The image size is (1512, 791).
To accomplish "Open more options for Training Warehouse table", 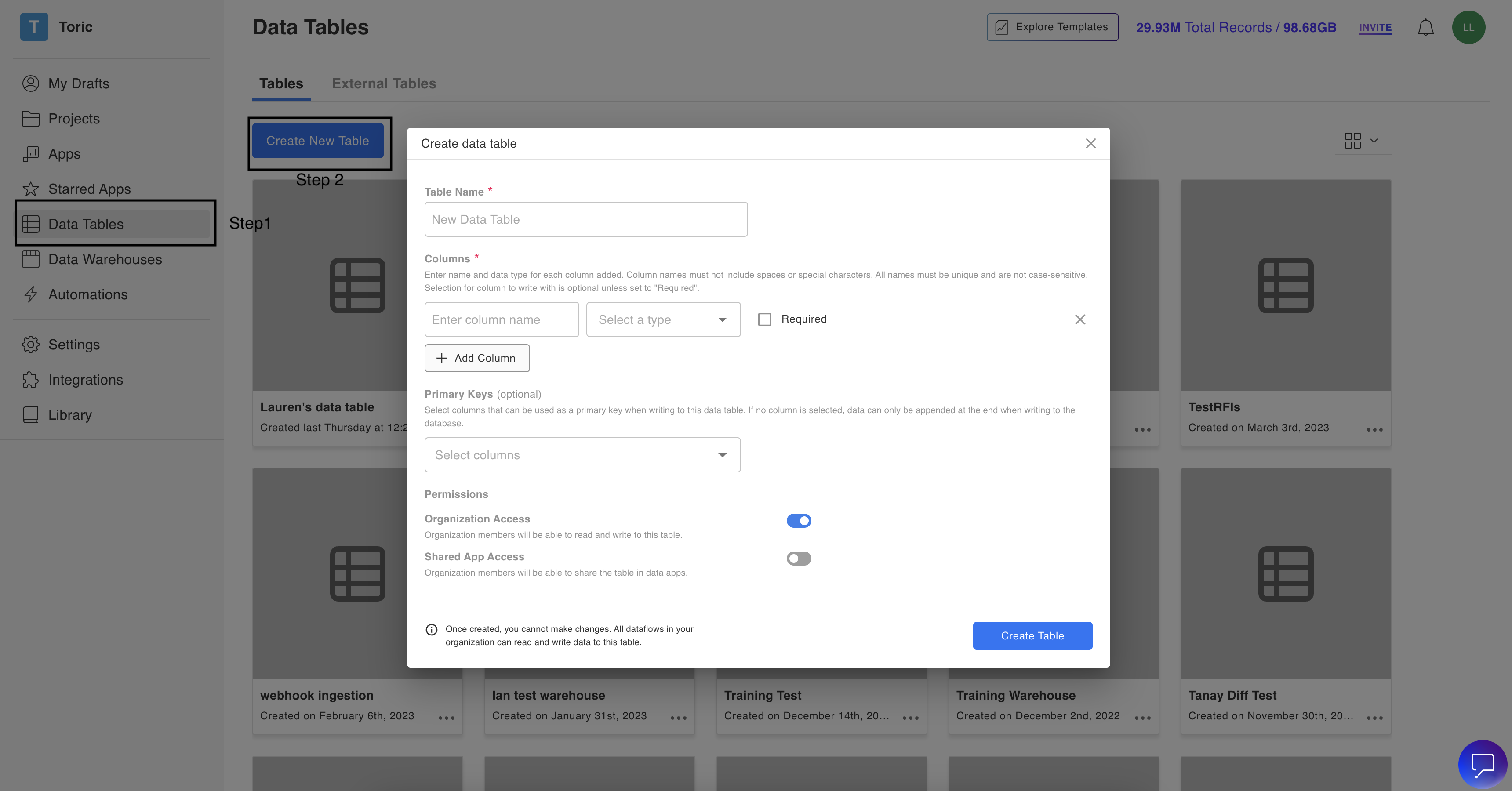I will pyautogui.click(x=1142, y=718).
